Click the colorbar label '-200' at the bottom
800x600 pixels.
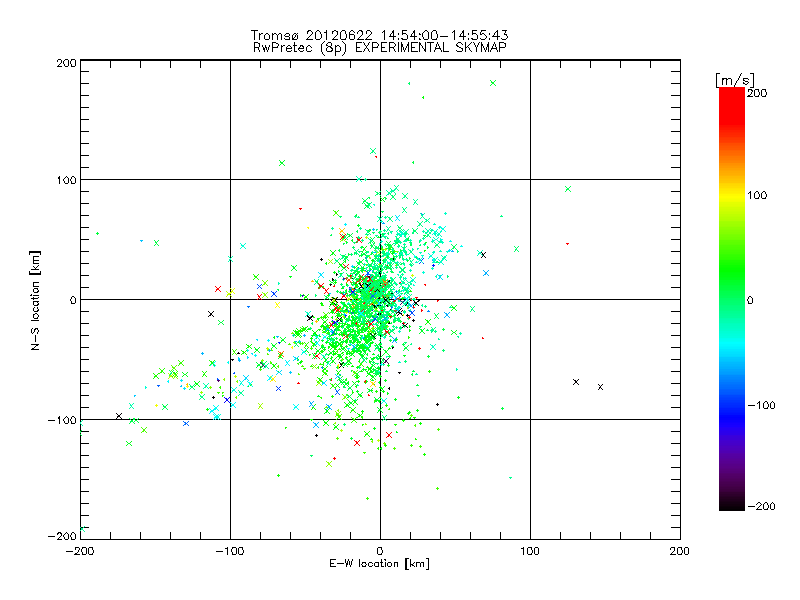tap(761, 506)
